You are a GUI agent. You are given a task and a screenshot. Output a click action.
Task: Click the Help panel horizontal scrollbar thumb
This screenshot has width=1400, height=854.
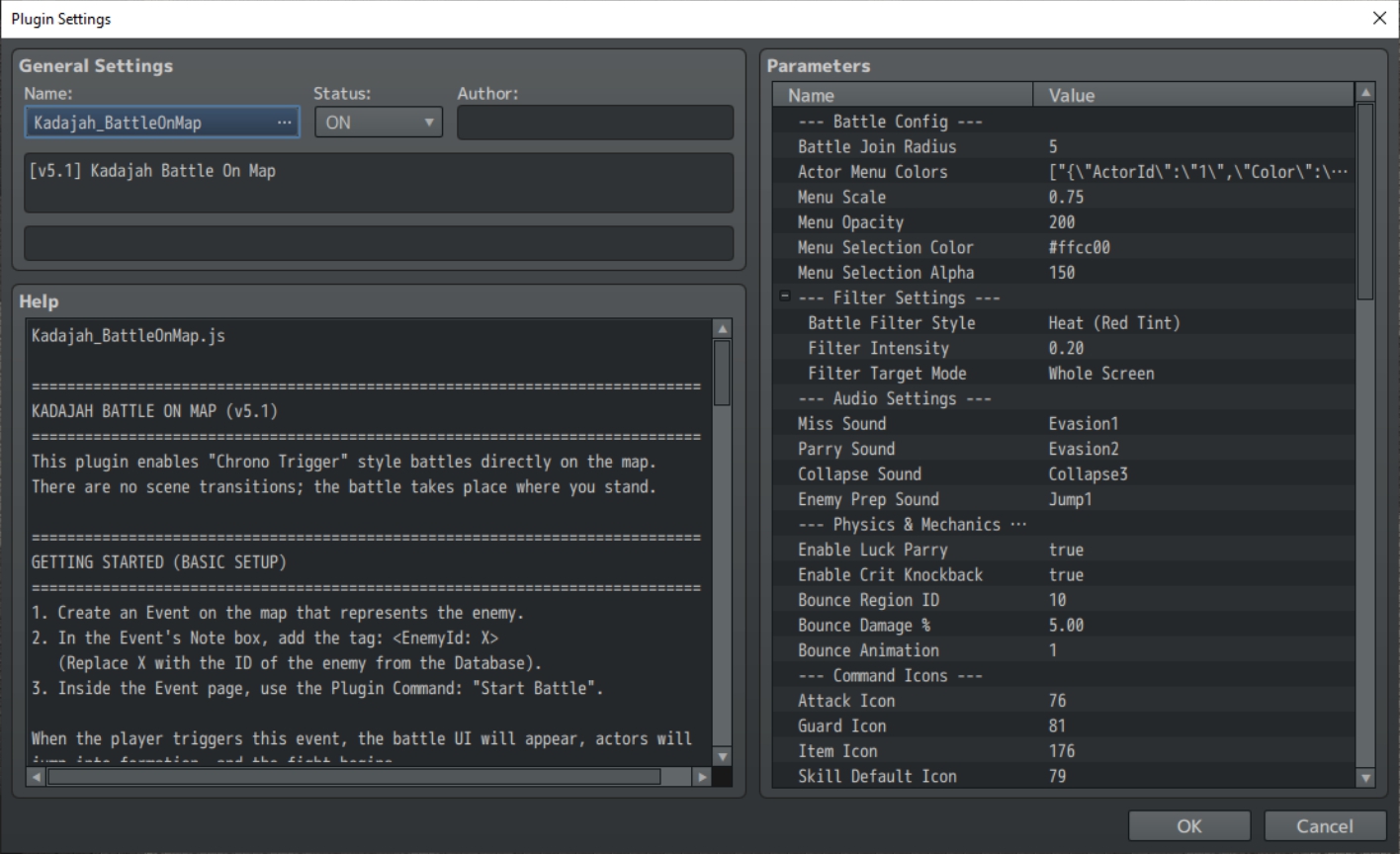354,777
